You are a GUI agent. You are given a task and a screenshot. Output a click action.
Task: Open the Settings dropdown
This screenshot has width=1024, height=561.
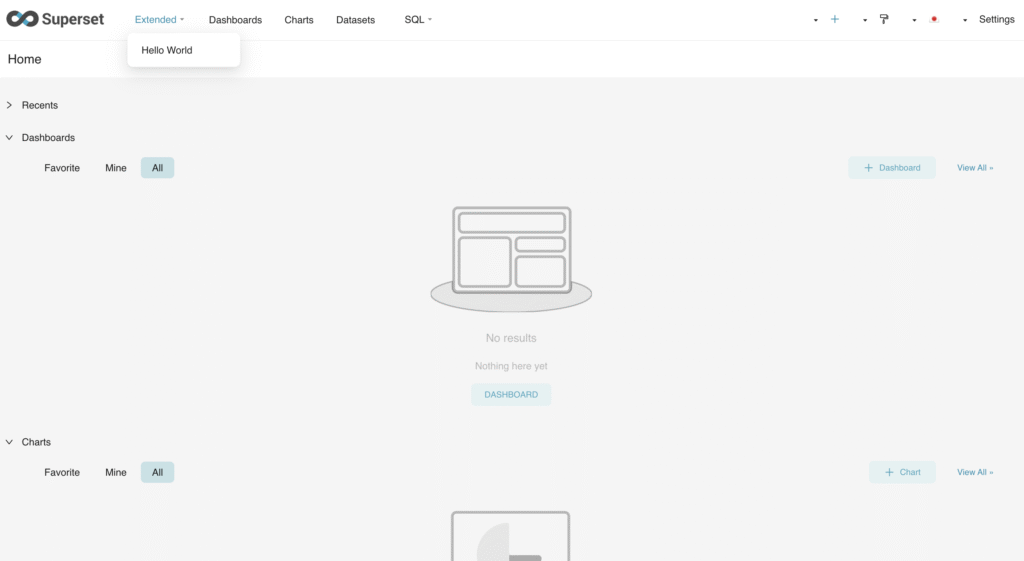pos(995,20)
